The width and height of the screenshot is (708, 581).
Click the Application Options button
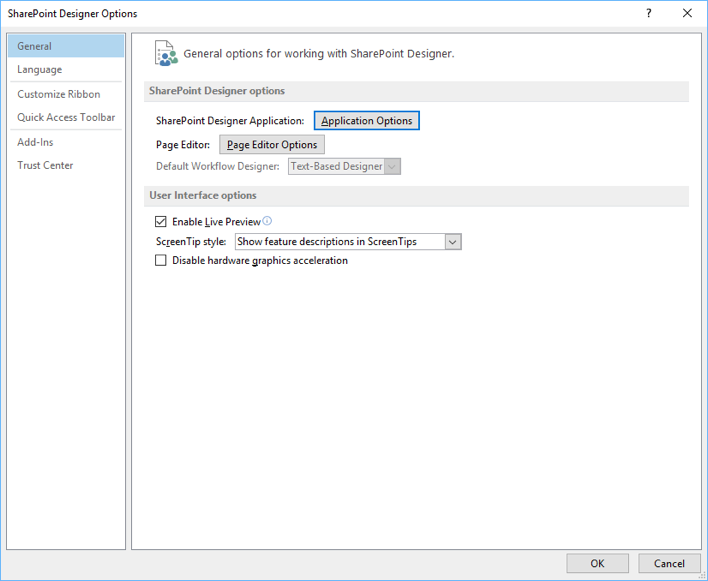[367, 121]
